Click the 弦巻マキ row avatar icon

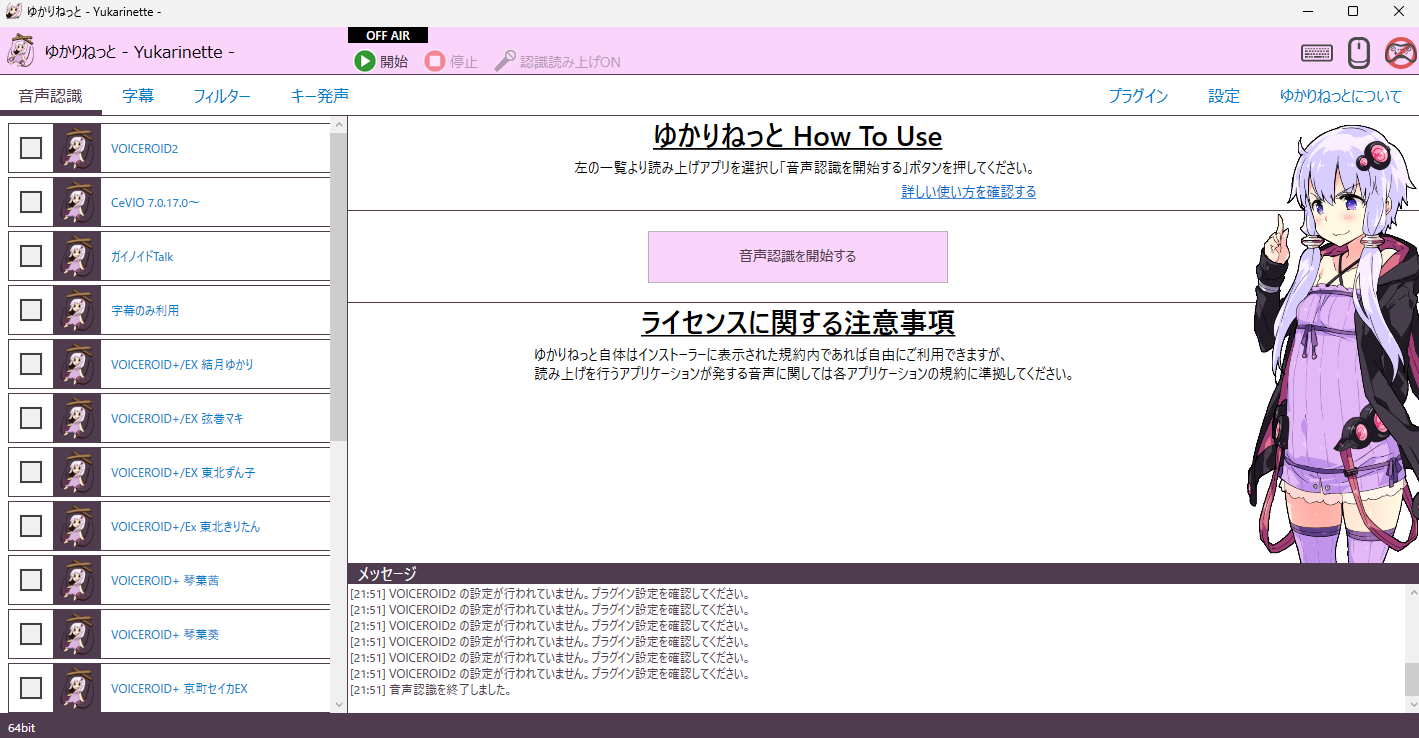pos(77,418)
